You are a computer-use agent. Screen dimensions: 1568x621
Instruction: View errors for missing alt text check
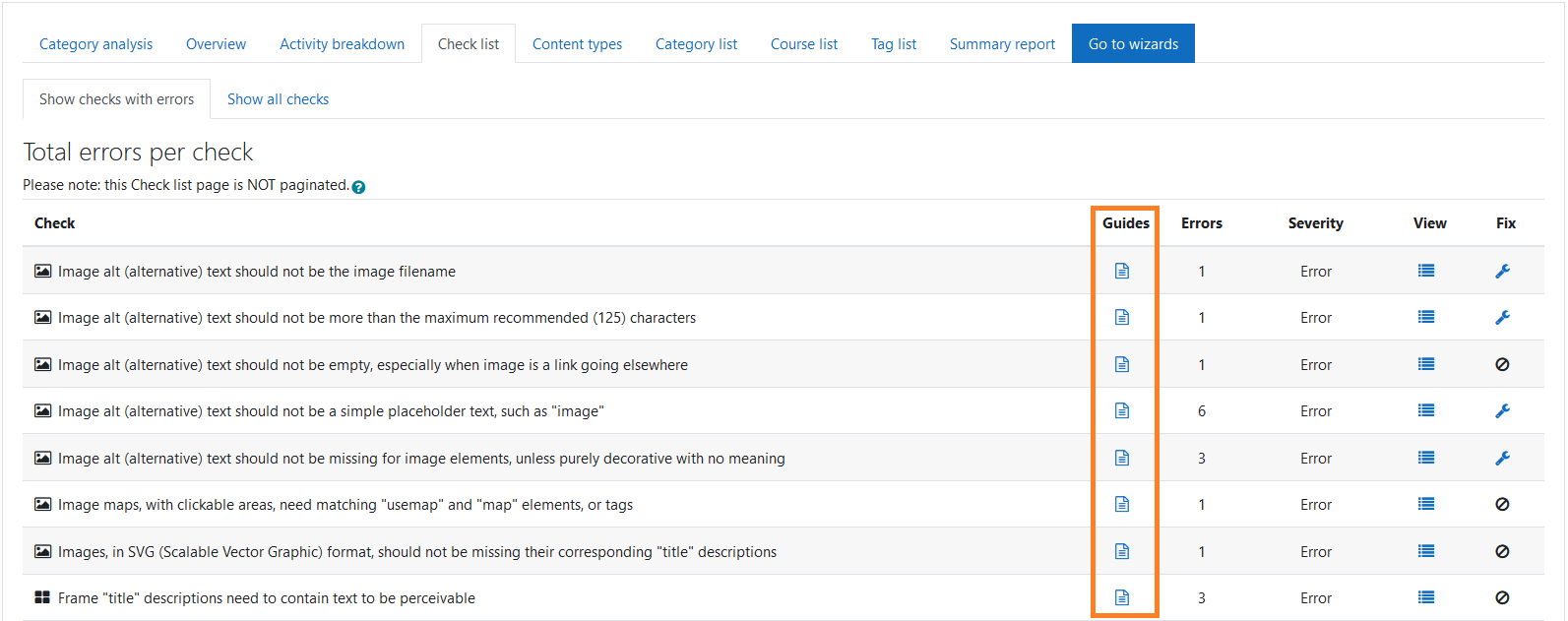[x=1426, y=458]
